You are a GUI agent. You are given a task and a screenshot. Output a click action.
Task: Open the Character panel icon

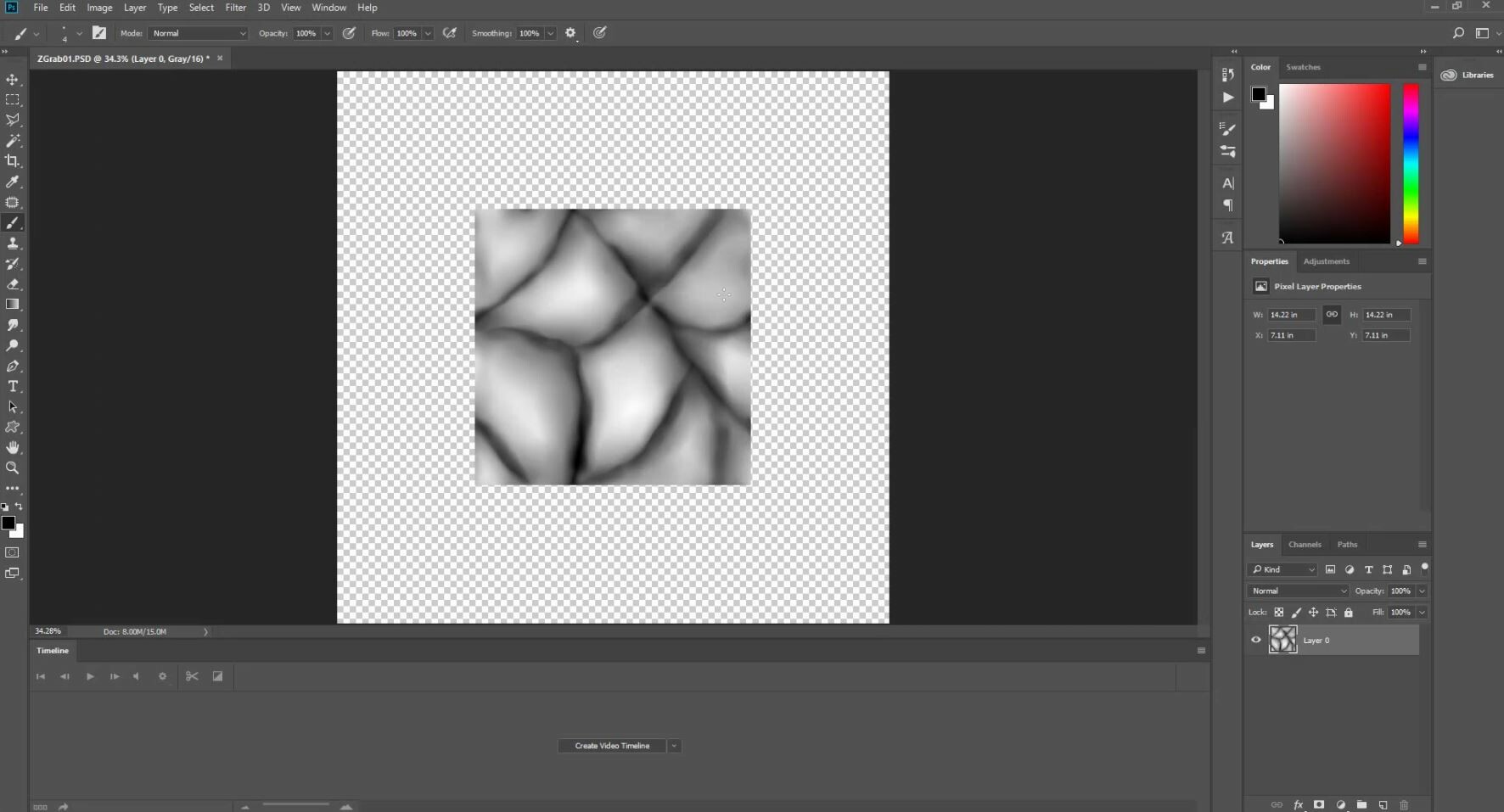(x=1227, y=183)
